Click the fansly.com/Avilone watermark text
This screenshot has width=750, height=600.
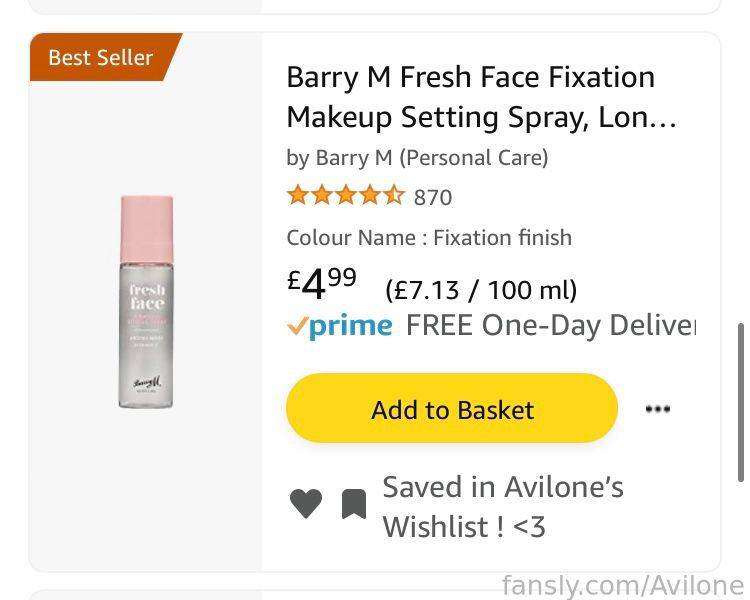pyautogui.click(x=623, y=585)
